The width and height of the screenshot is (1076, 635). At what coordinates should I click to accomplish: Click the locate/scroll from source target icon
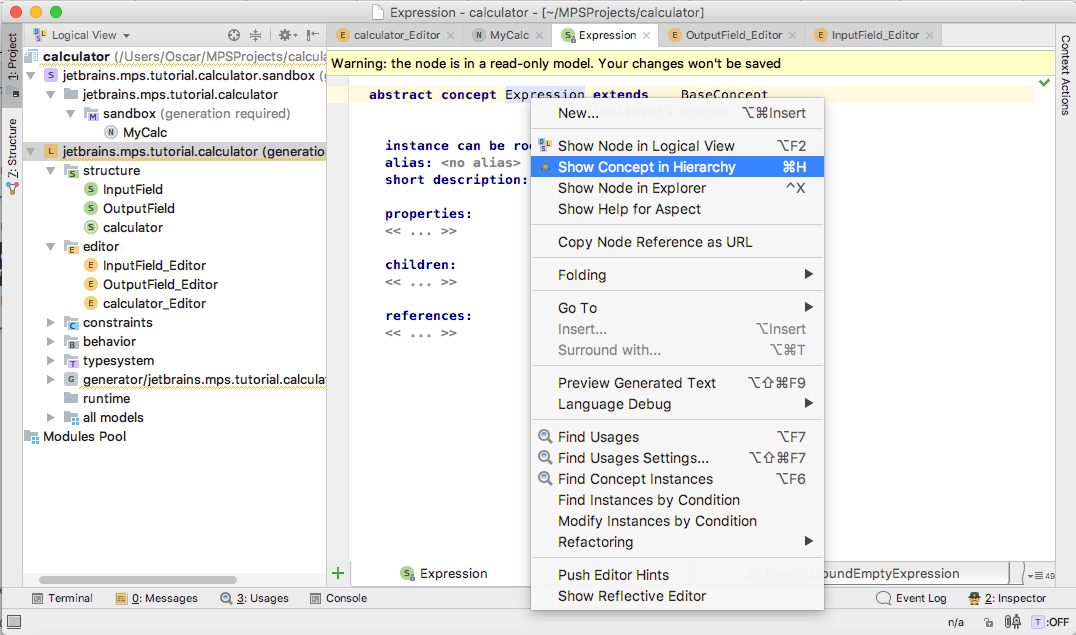234,35
